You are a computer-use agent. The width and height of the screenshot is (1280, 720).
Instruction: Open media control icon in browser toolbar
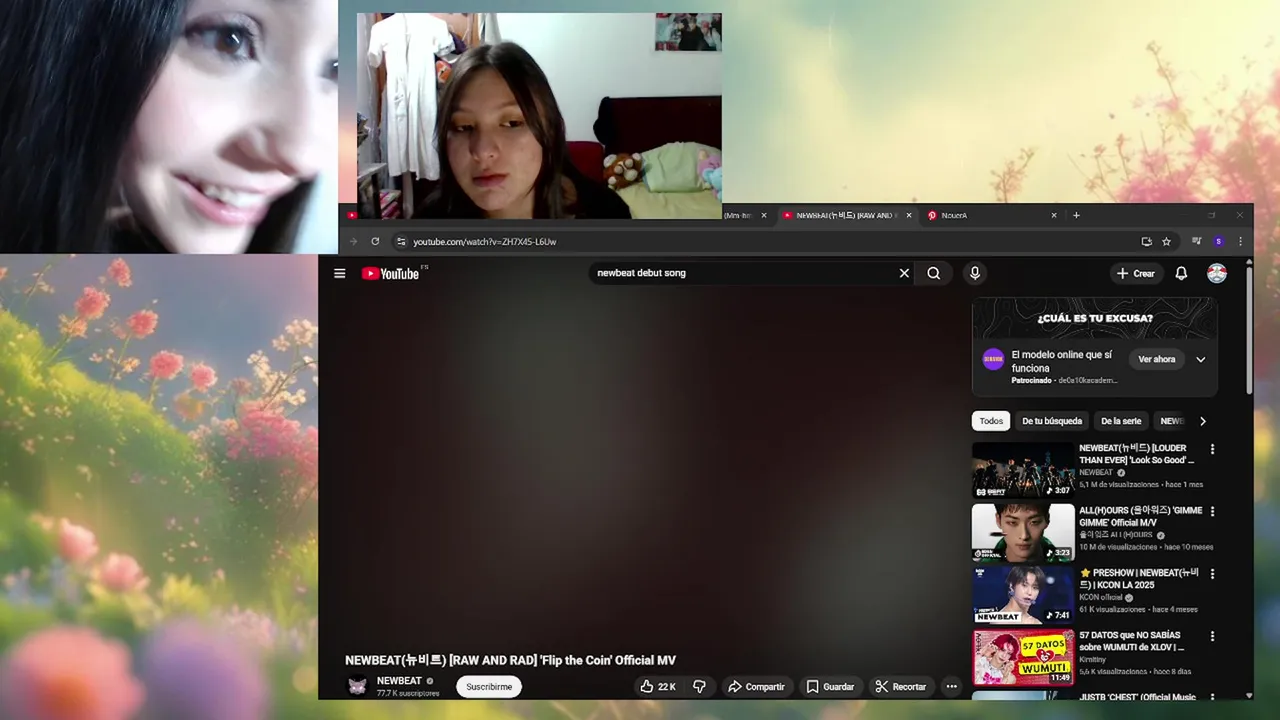[1196, 241]
